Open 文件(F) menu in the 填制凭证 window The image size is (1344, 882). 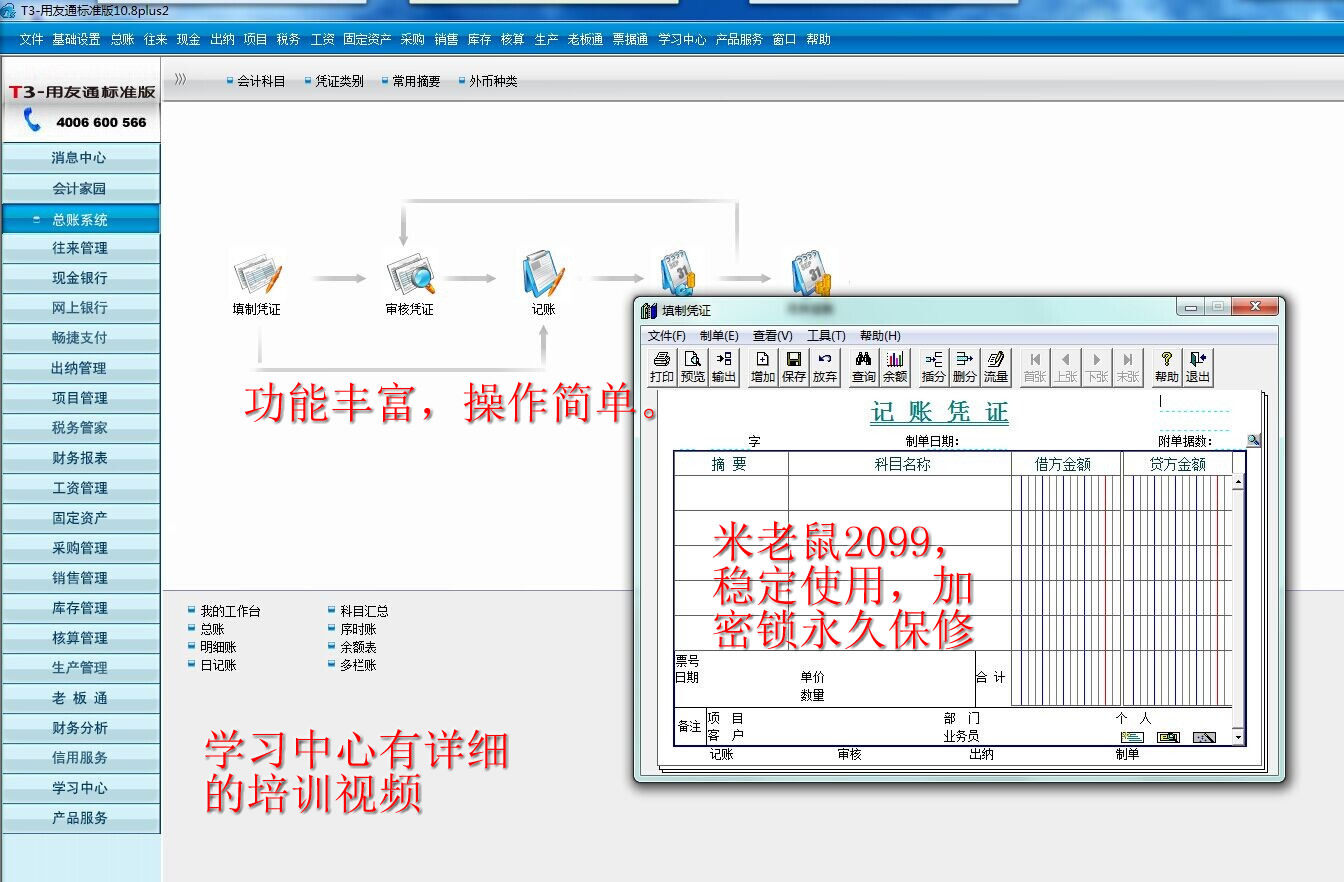(x=667, y=336)
